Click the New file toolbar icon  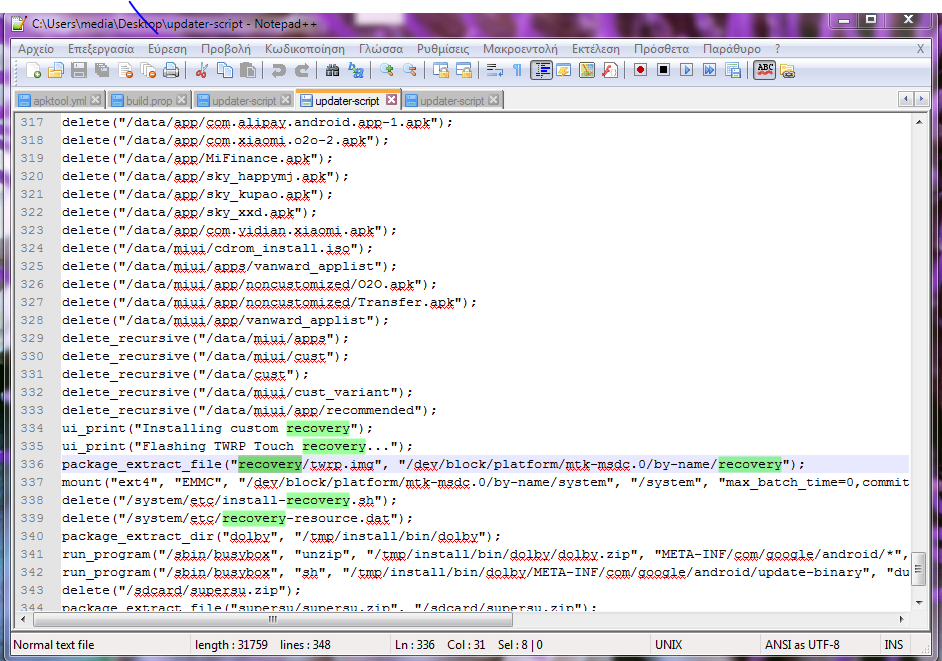point(34,70)
